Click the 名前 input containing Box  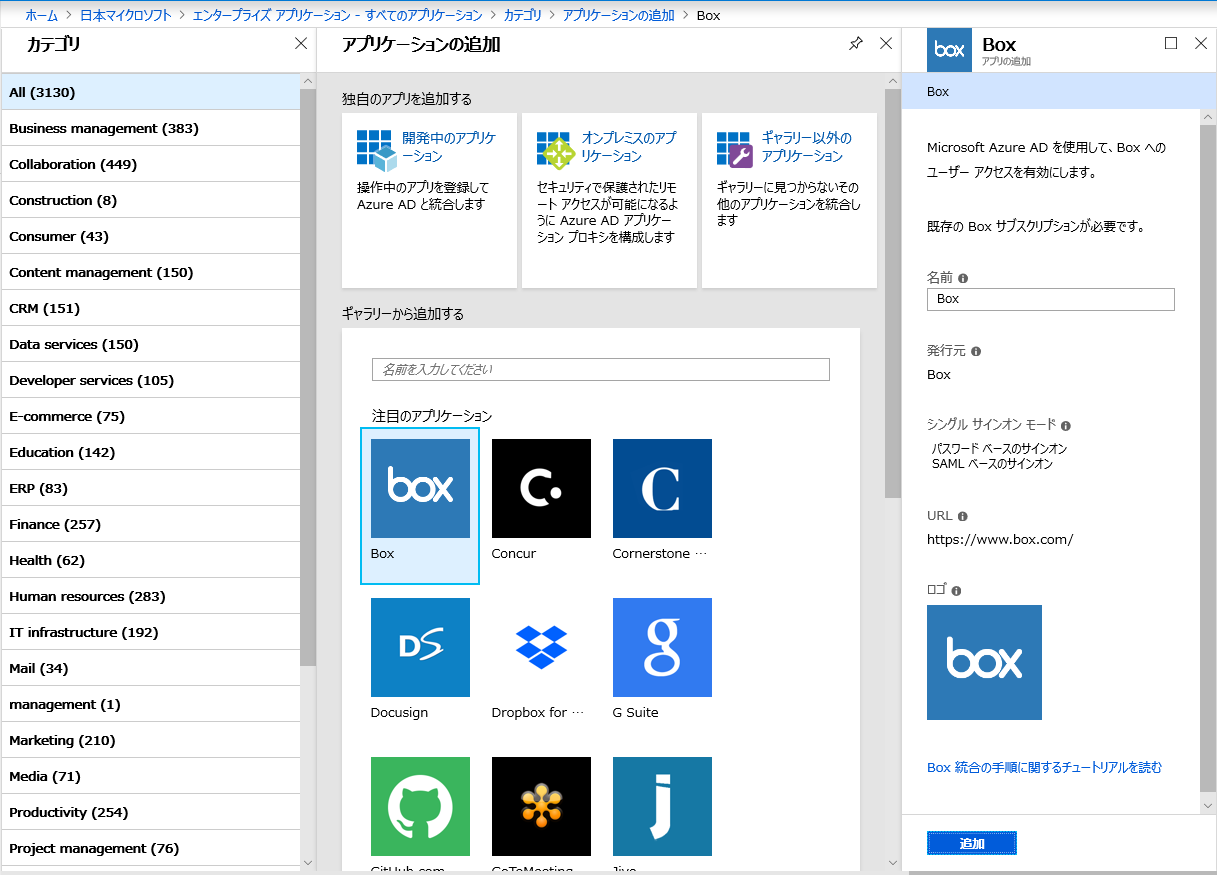point(1051,299)
